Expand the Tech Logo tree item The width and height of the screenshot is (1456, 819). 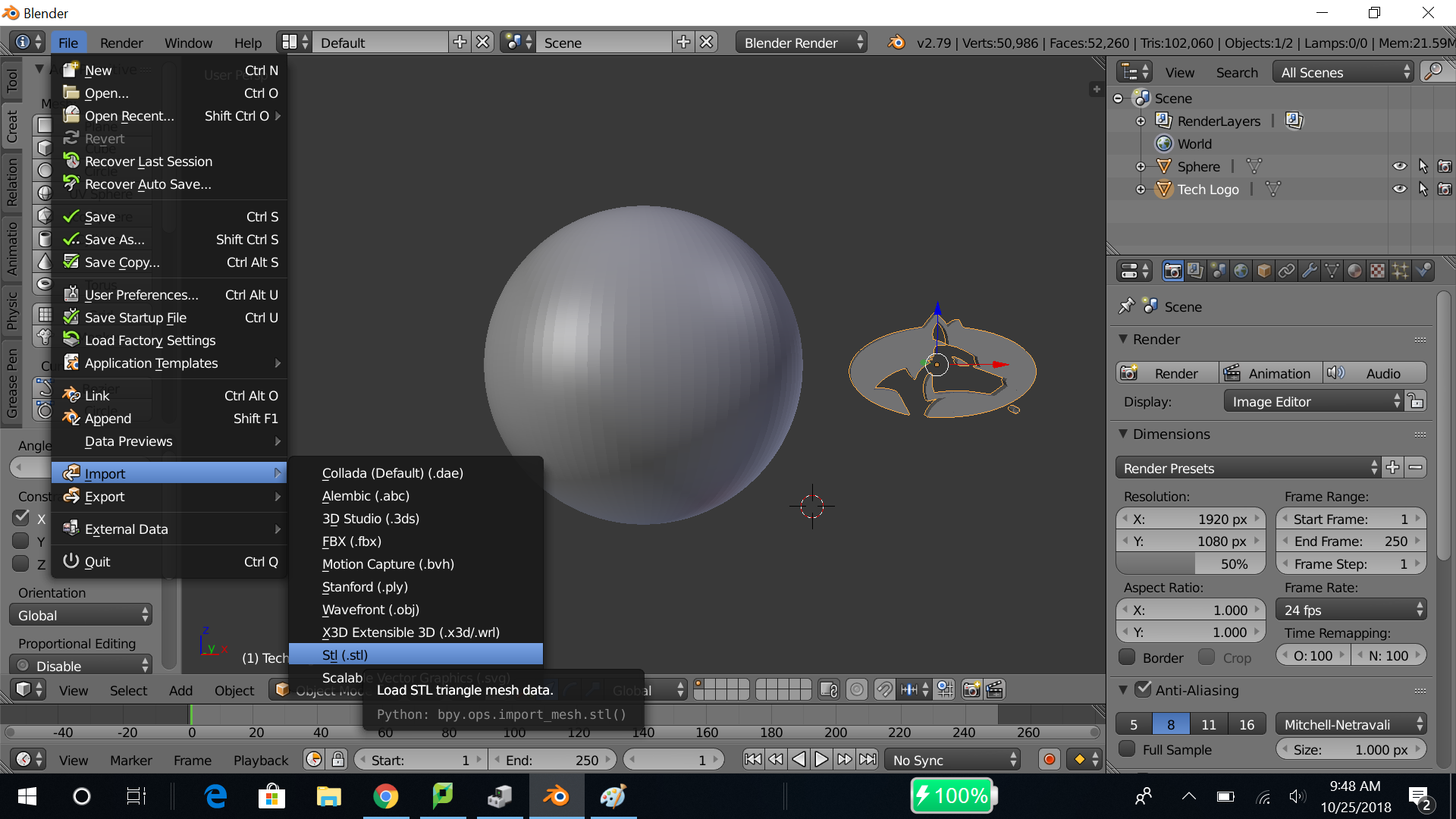[1141, 190]
